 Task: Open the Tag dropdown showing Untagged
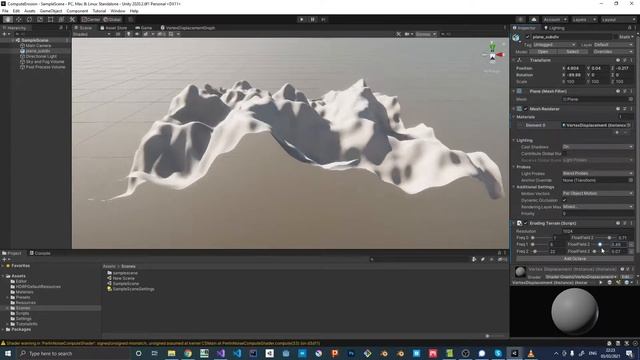pos(554,44)
